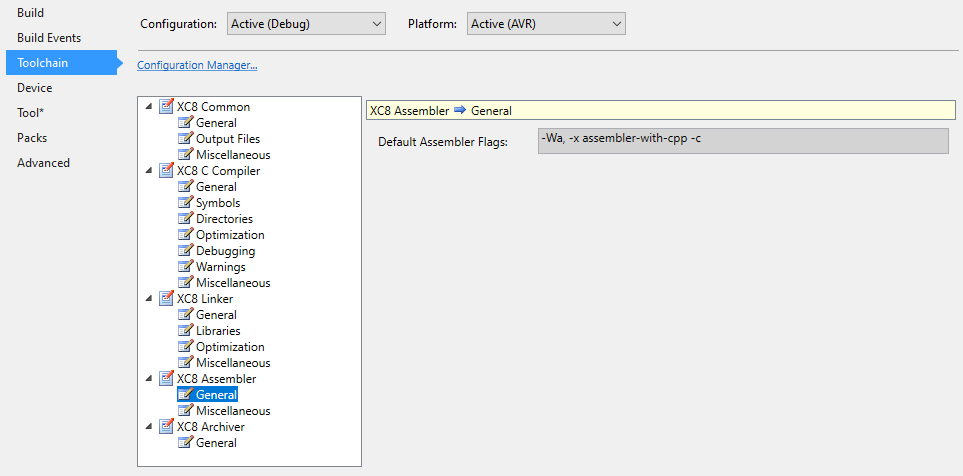
Task: Click the XC8 Archiver node icon
Action: click(166, 427)
